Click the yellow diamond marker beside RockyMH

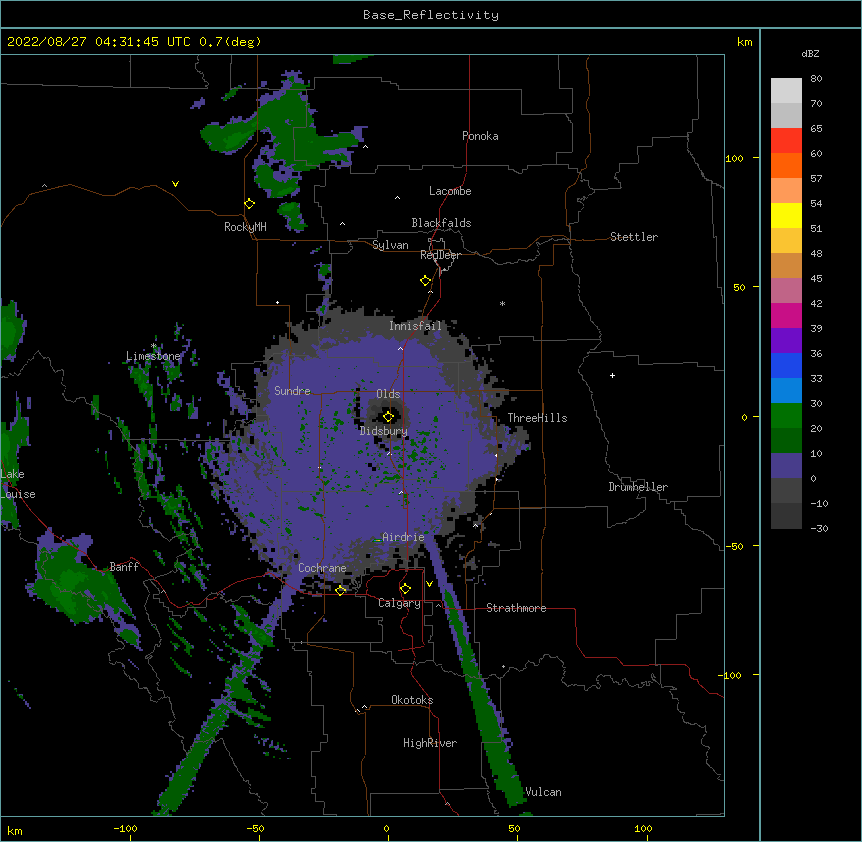(x=250, y=204)
